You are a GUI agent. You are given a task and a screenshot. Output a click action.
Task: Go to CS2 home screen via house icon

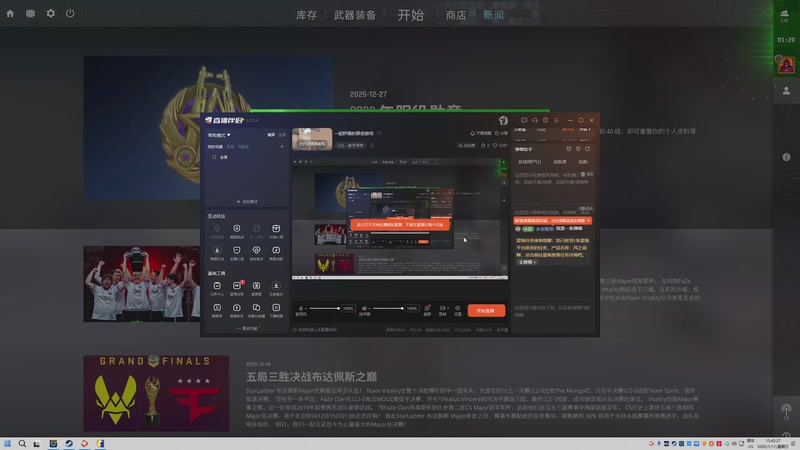point(10,14)
